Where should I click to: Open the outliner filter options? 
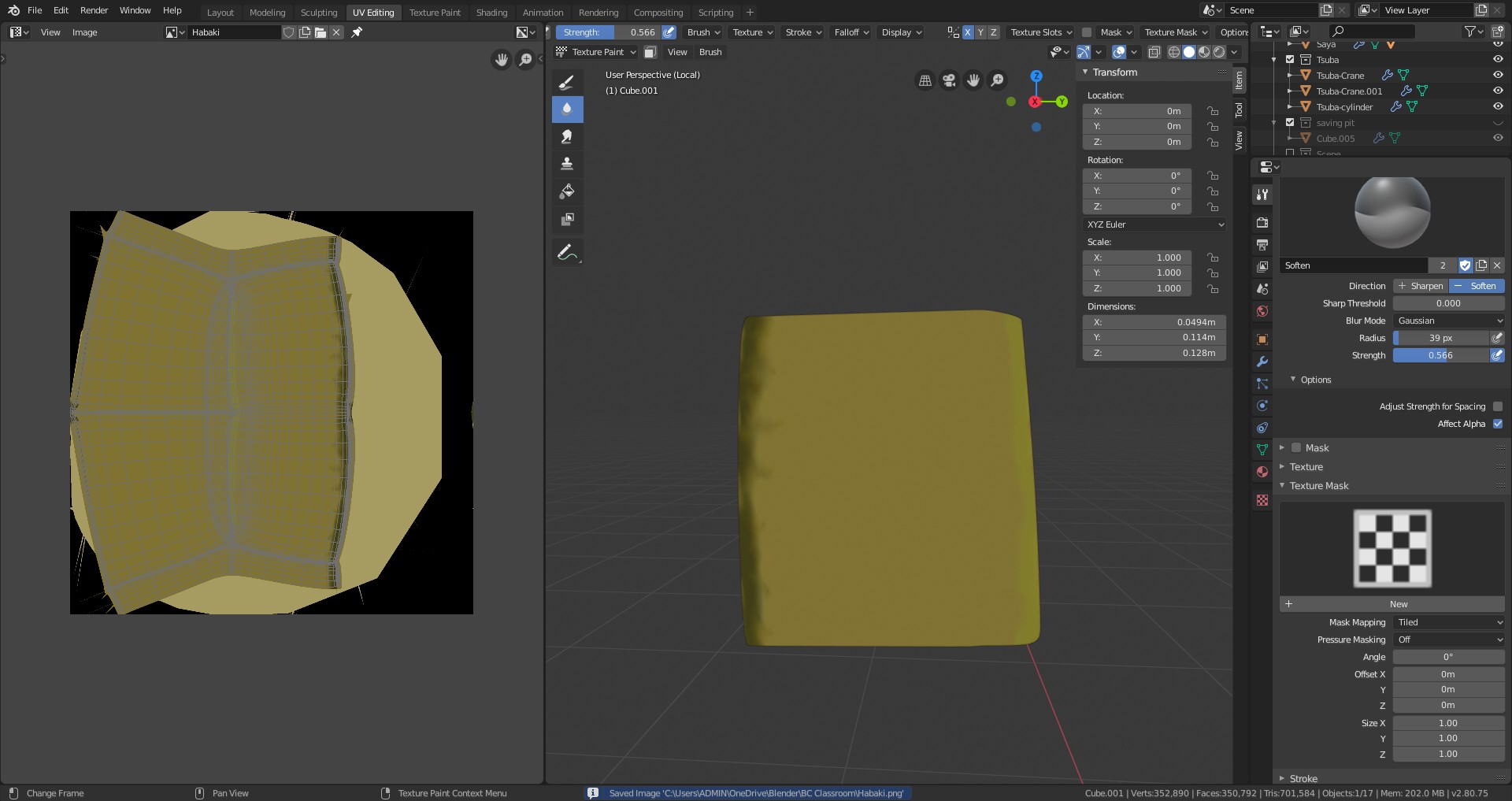[1473, 32]
